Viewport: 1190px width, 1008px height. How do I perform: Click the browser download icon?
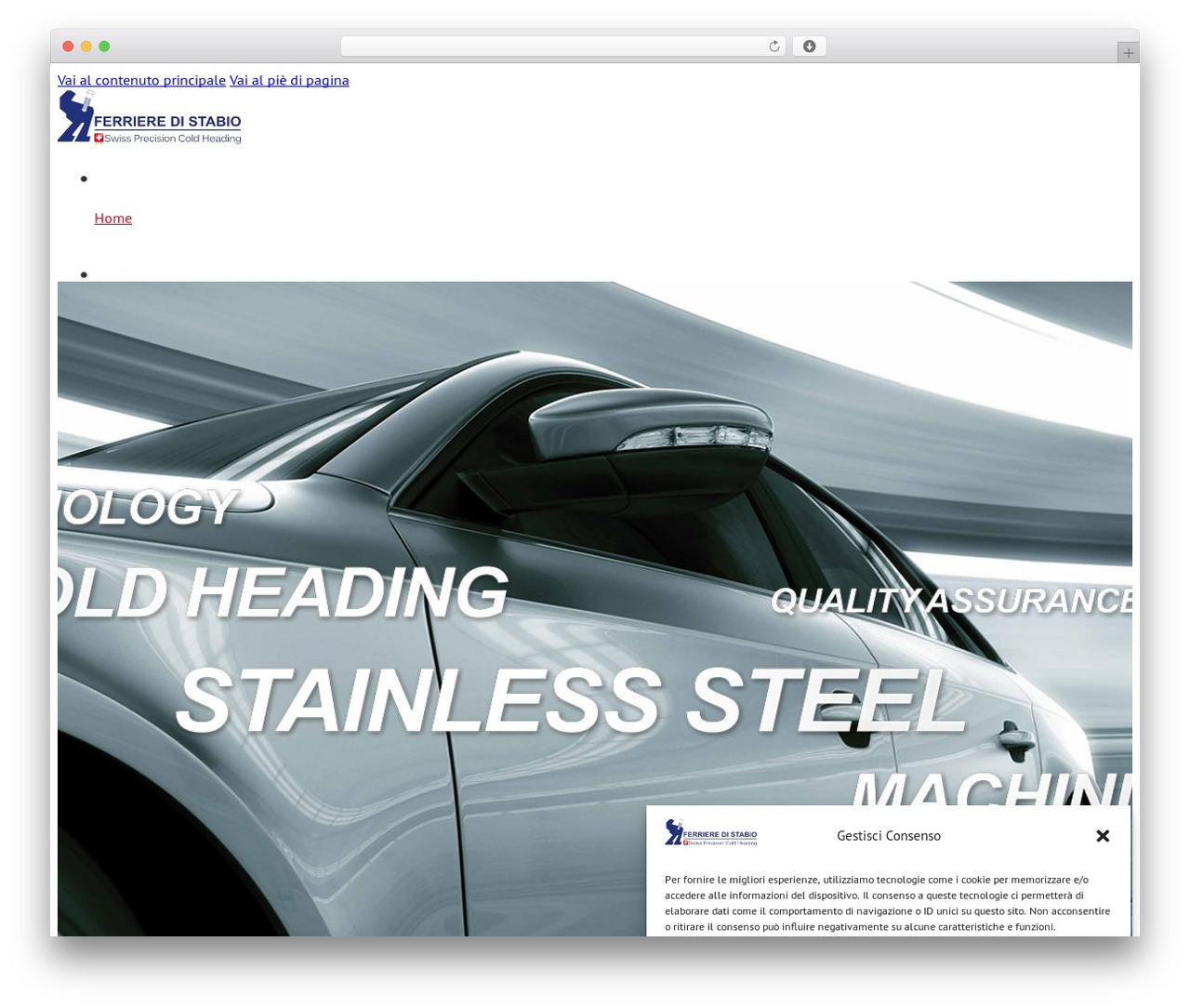click(809, 46)
